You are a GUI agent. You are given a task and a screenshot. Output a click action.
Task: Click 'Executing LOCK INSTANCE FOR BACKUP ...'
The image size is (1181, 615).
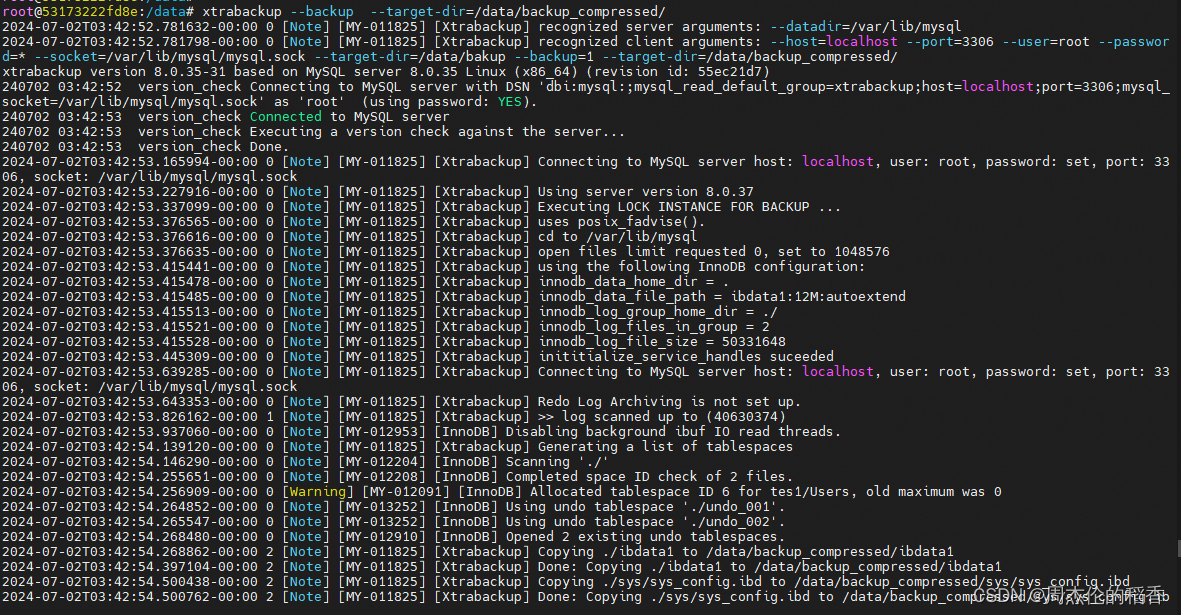click(x=689, y=208)
